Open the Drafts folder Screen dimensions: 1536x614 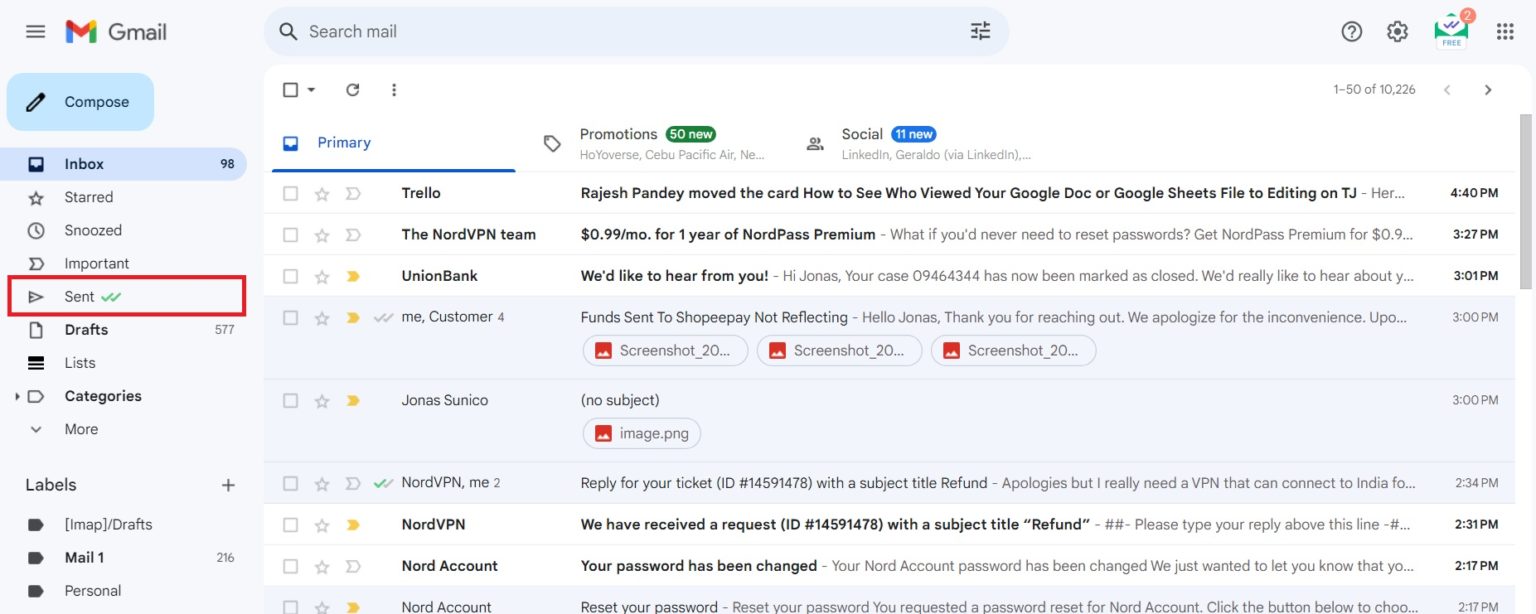[x=86, y=329]
